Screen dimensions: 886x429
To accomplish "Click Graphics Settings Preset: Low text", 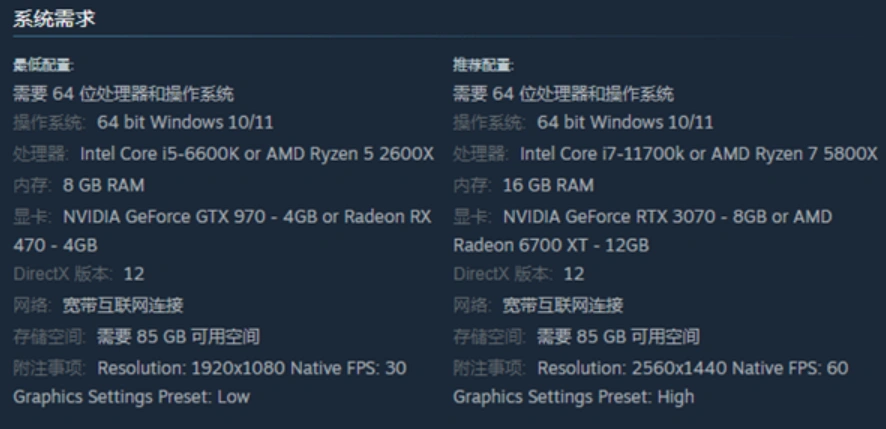I will 131,396.
